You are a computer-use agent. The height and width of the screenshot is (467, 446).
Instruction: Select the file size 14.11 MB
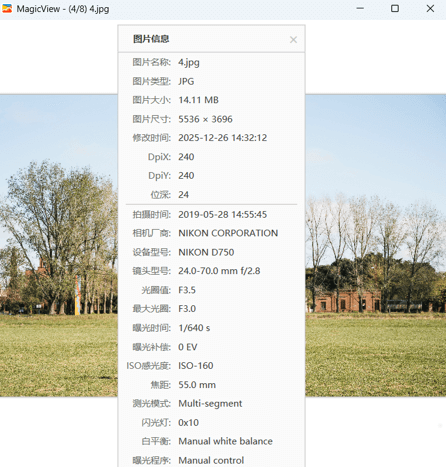tap(199, 100)
